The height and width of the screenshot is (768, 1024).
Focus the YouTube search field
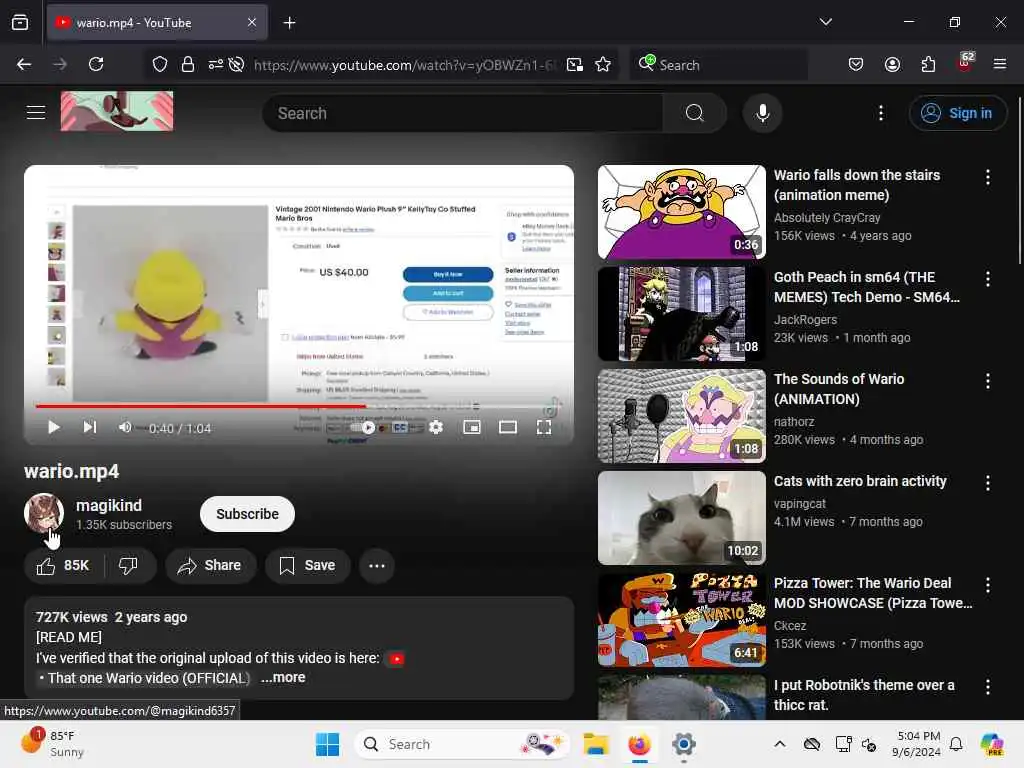point(462,113)
